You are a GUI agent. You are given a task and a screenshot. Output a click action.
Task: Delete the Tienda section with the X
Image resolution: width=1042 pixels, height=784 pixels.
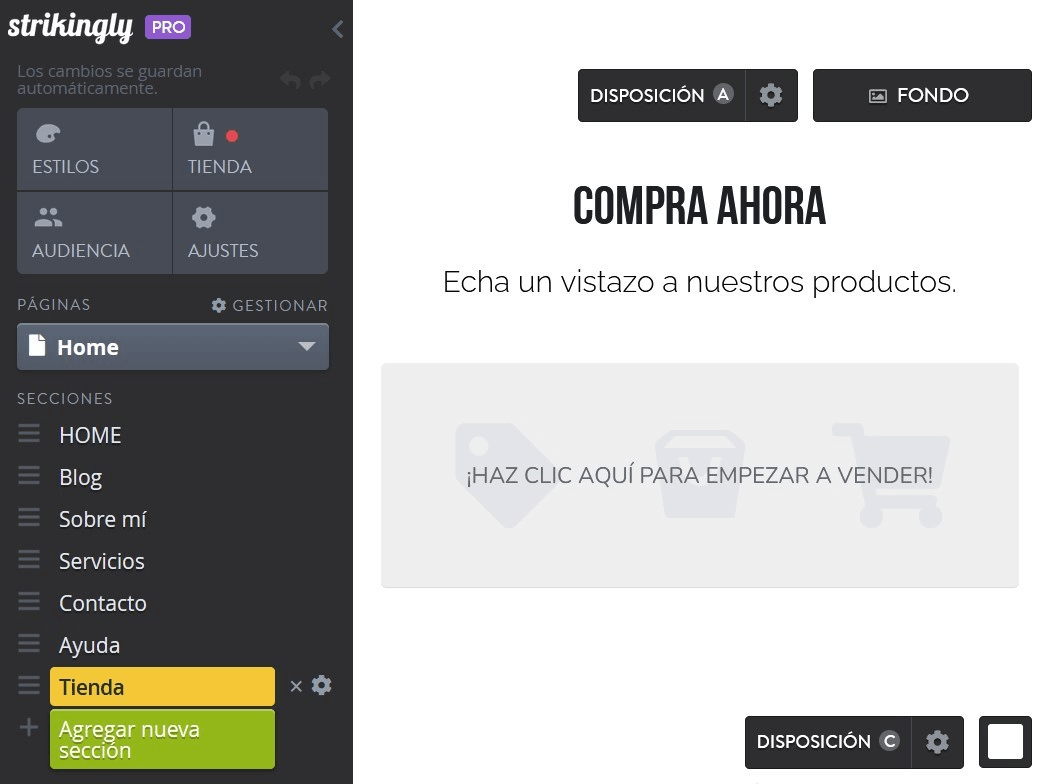[x=296, y=686]
